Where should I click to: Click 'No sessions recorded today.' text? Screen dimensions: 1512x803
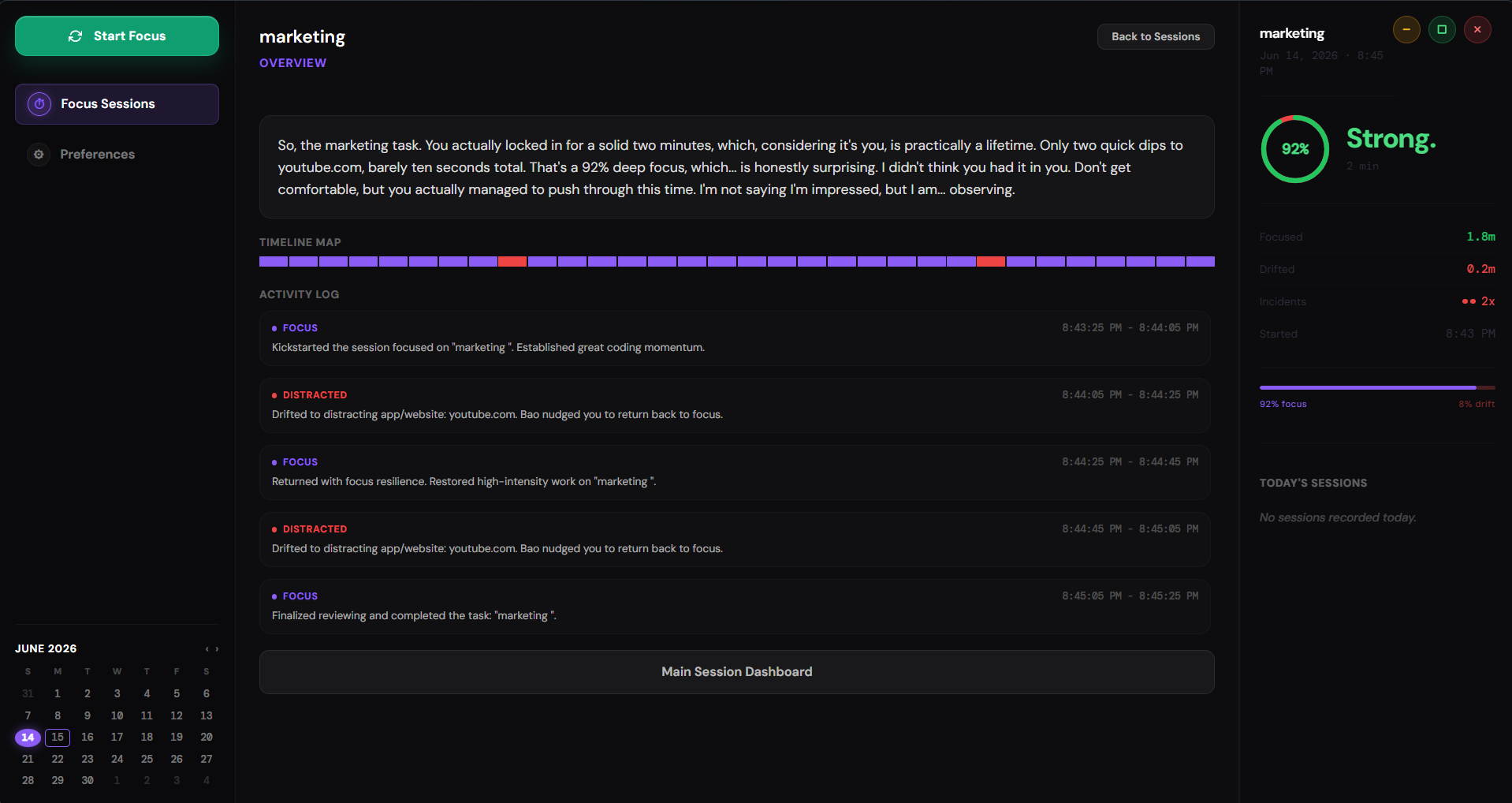[1338, 517]
